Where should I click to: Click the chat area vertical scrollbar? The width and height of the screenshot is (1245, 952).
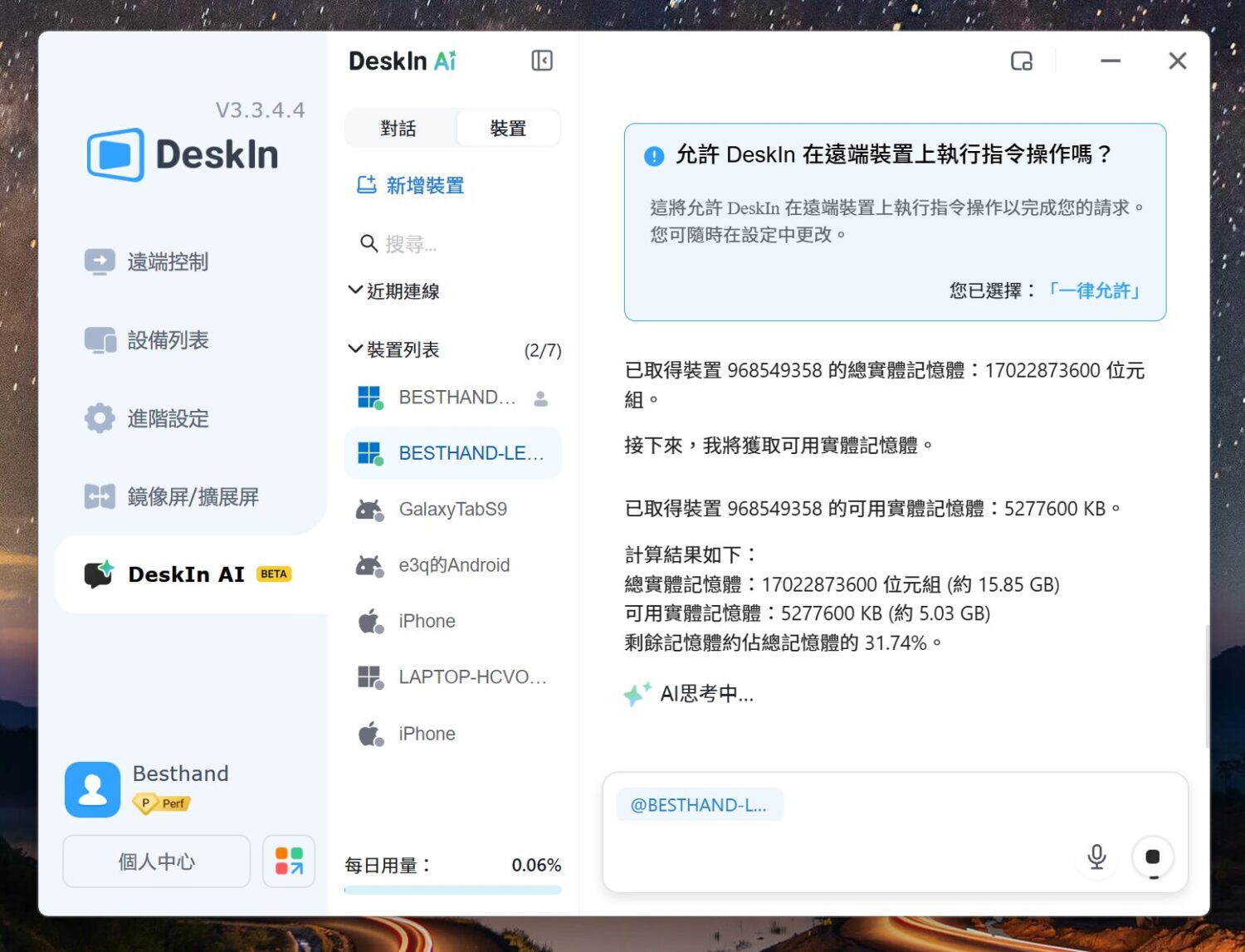1207,686
